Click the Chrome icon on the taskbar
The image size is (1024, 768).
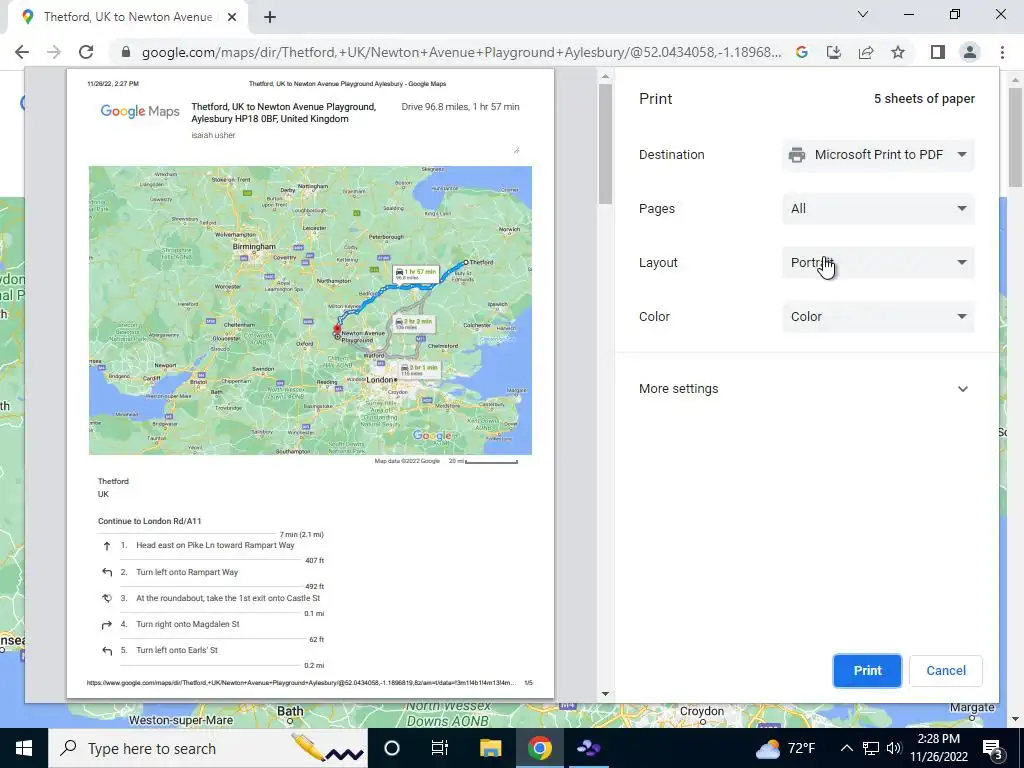pyautogui.click(x=539, y=748)
